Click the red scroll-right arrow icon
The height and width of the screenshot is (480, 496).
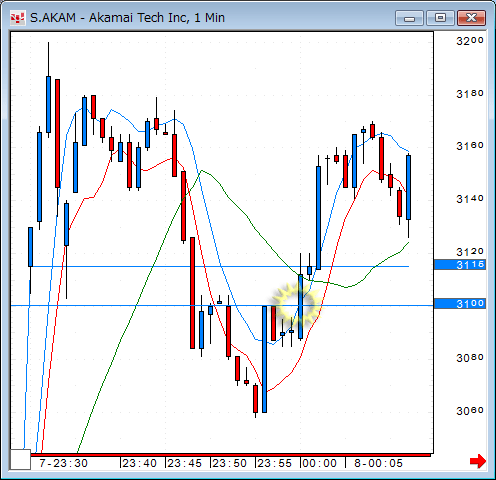click(x=478, y=461)
